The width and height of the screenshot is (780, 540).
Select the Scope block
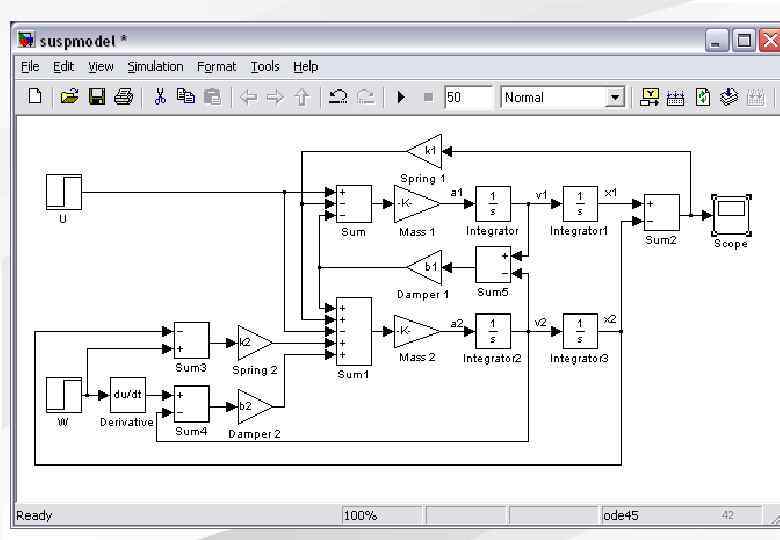[x=731, y=216]
